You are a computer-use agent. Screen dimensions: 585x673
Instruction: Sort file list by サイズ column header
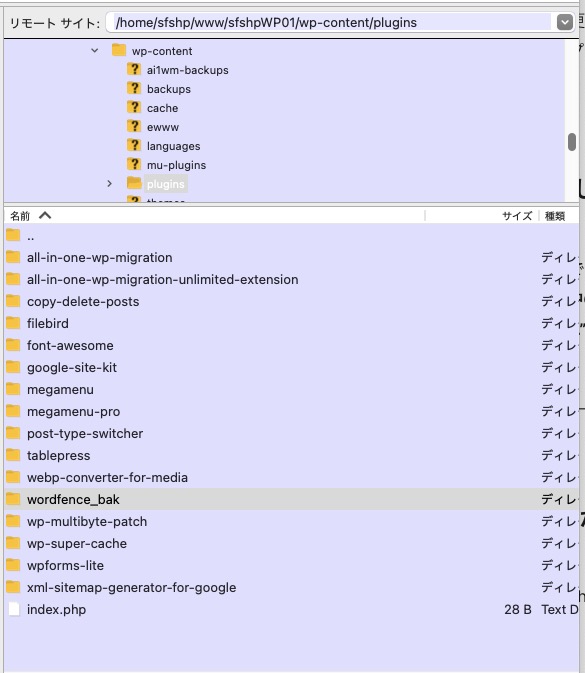517,215
